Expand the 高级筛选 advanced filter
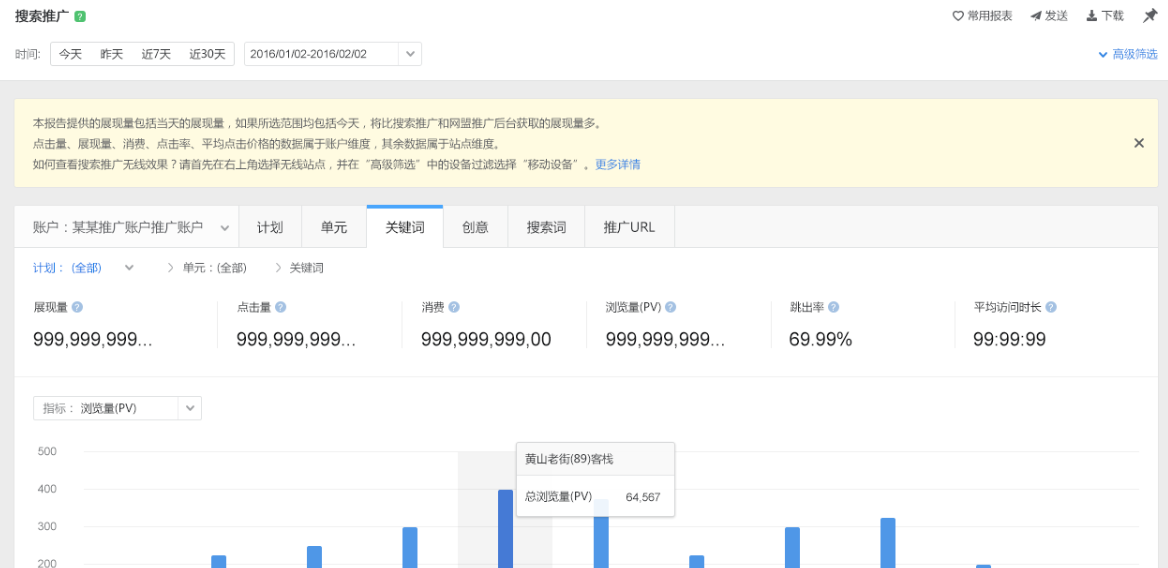The height and width of the screenshot is (568, 1168). [x=1128, y=54]
